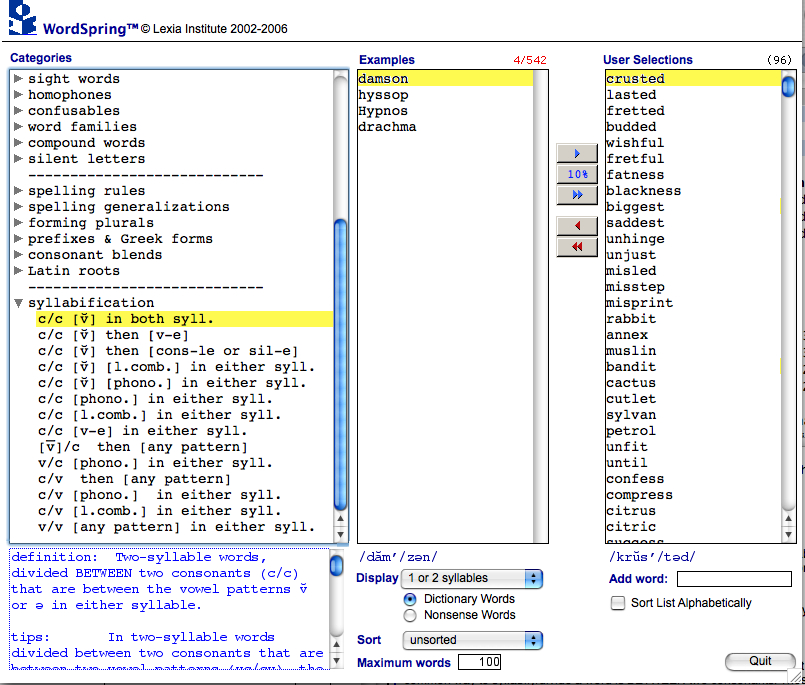
Task: Select 'c/c [v̆] then [cons-le or sil-e]'
Action: (168, 351)
